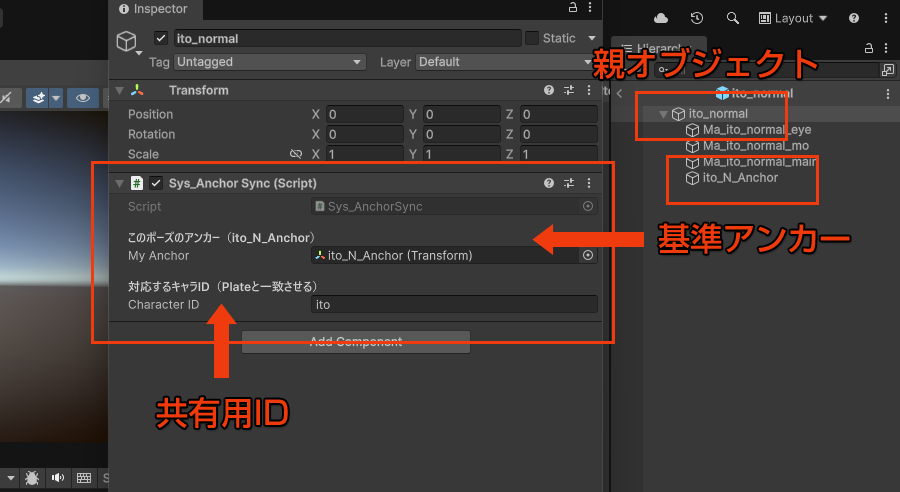The height and width of the screenshot is (492, 900).
Task: Disable the Sys_Anchor Sync script checkbox
Action: [156, 183]
